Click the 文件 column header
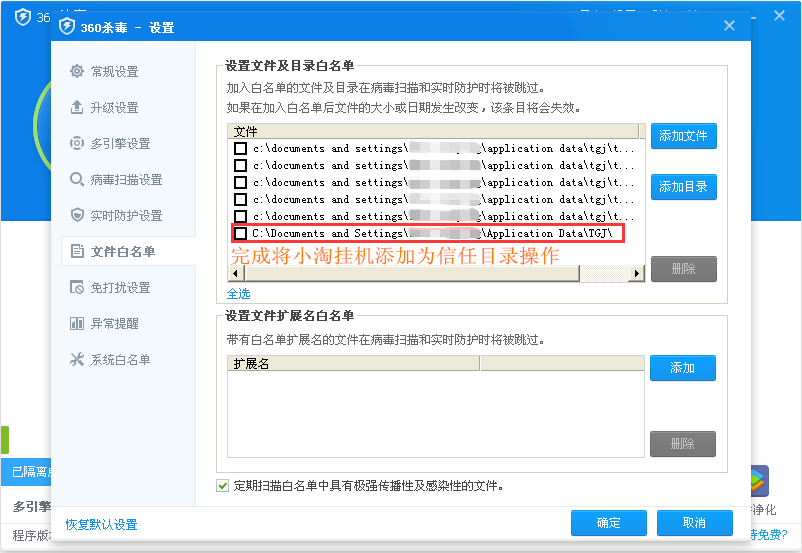The image size is (802, 553). (x=434, y=131)
